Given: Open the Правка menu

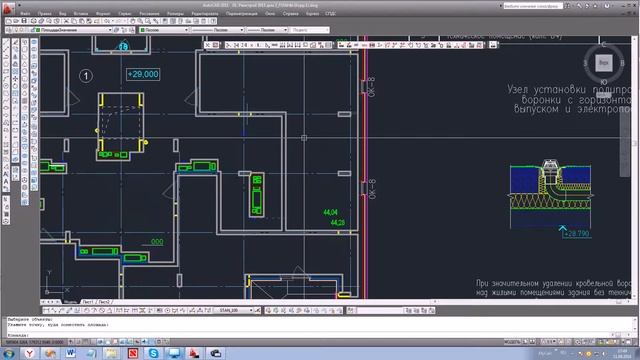Looking at the screenshot, I should (44, 13).
